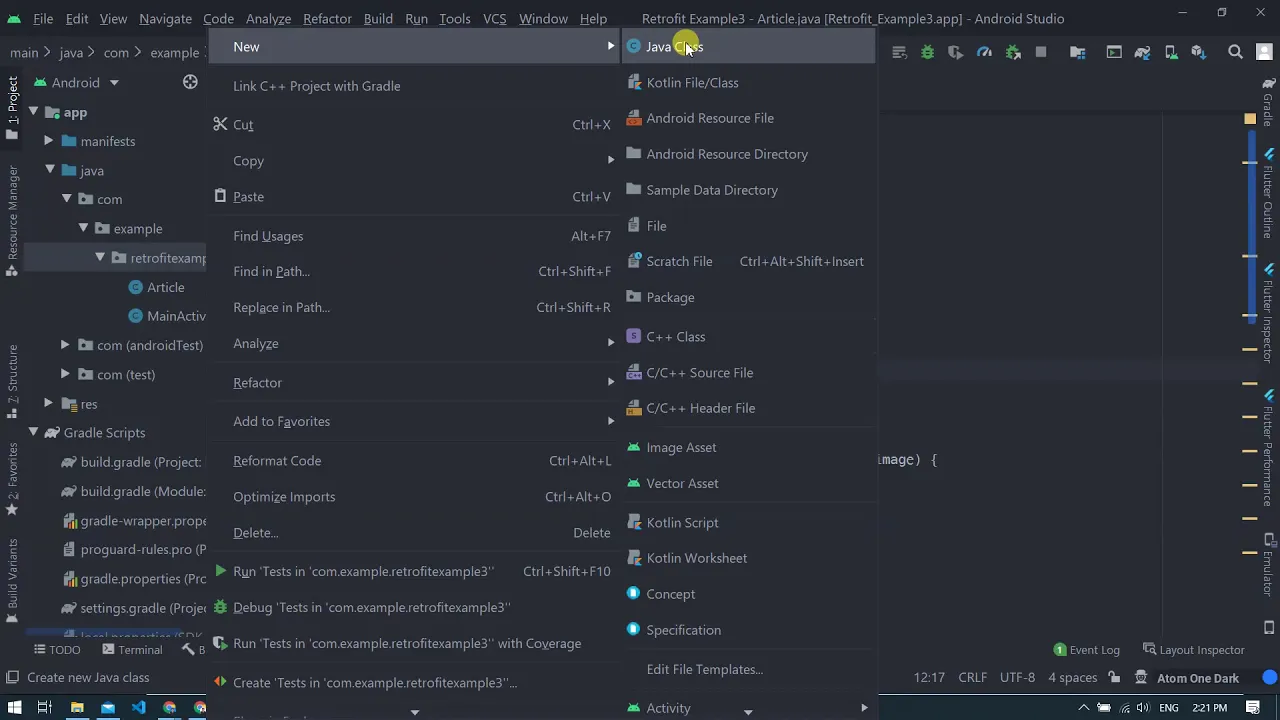Open the Gradle side panel
Screen dimensions: 1280x720
(x=1268, y=103)
